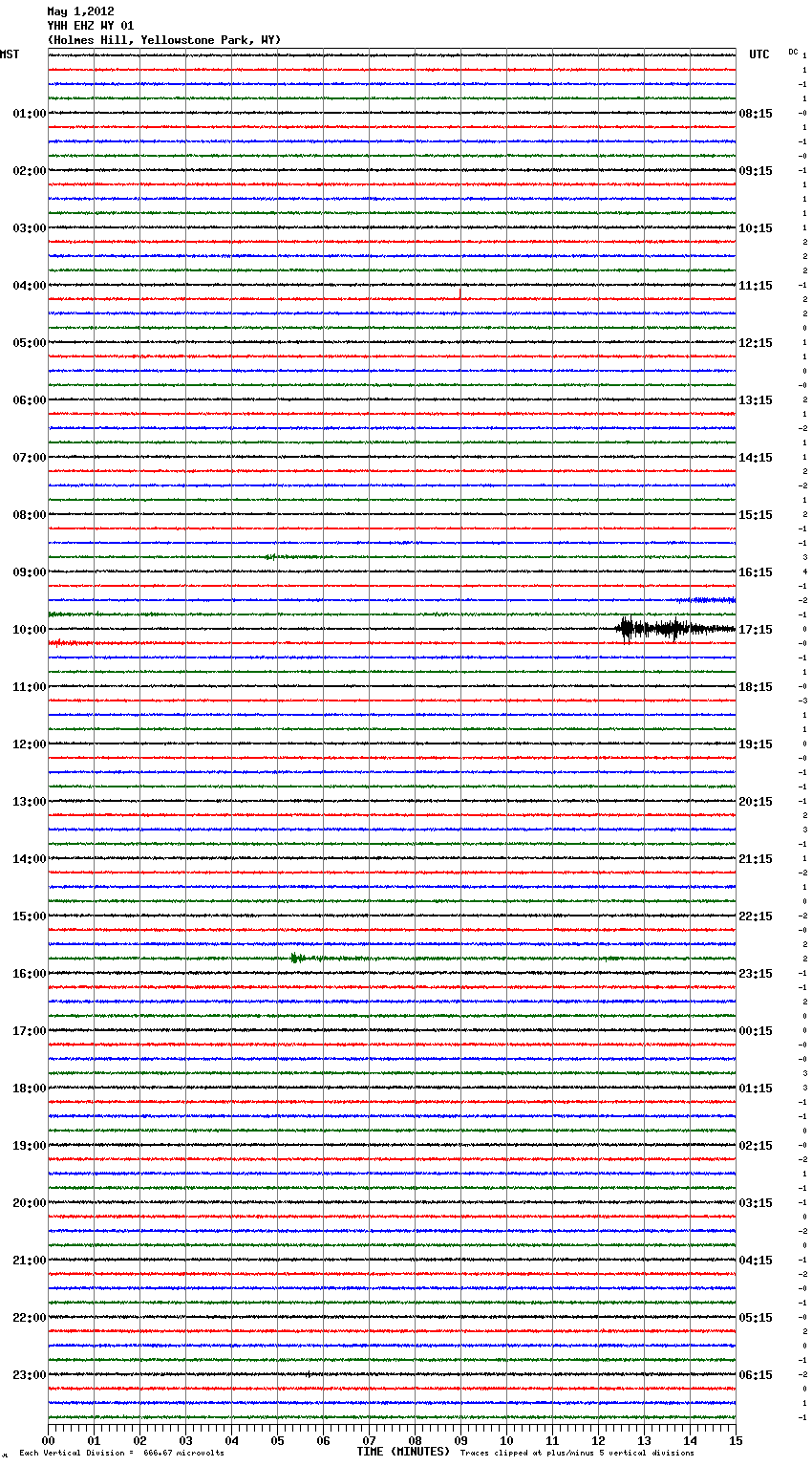Click minute tick label 15 on x-axis
The width and height of the screenshot is (812, 1466).
pyautogui.click(x=736, y=1440)
